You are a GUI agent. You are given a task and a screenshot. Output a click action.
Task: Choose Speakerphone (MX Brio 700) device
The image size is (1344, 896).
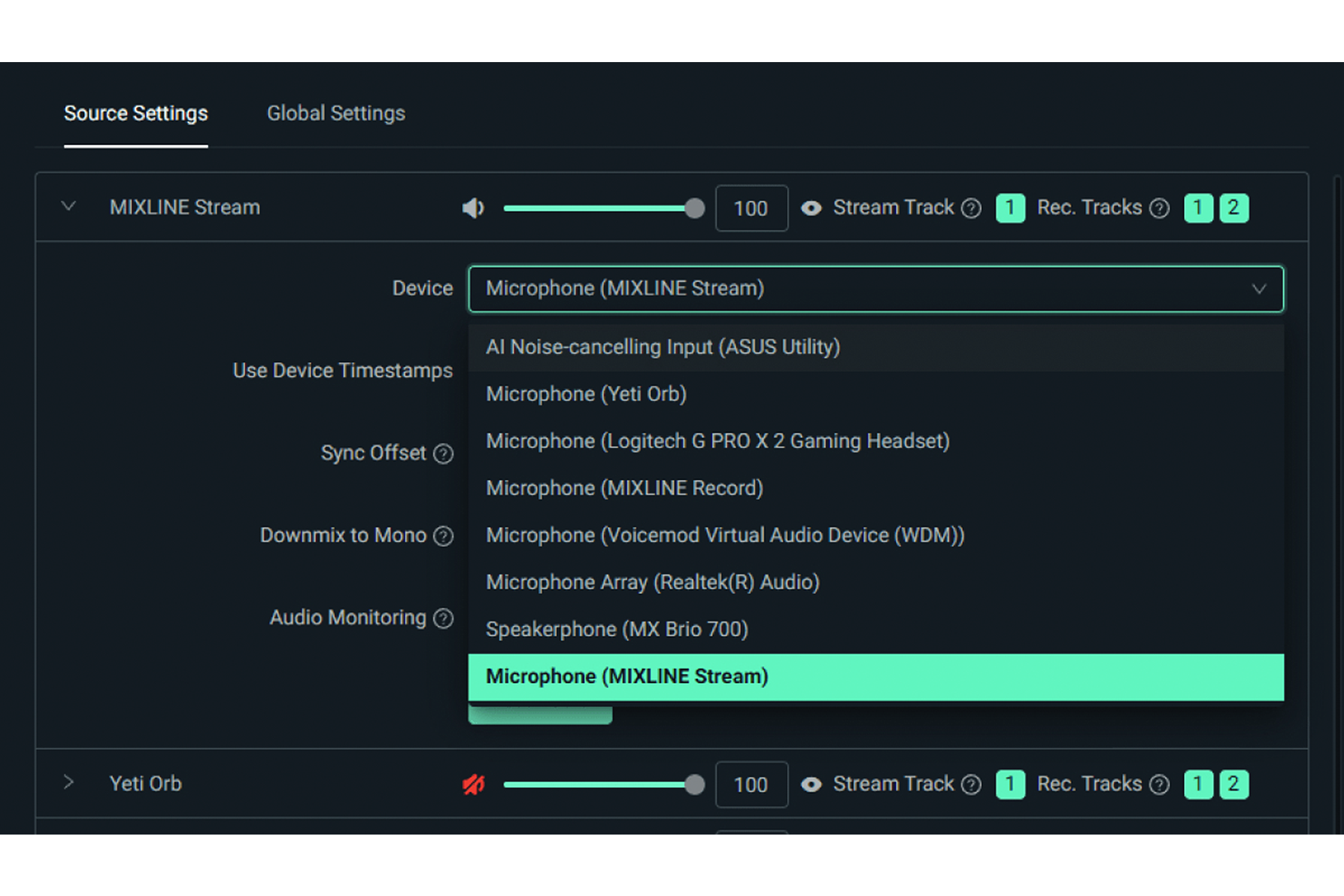tap(876, 630)
